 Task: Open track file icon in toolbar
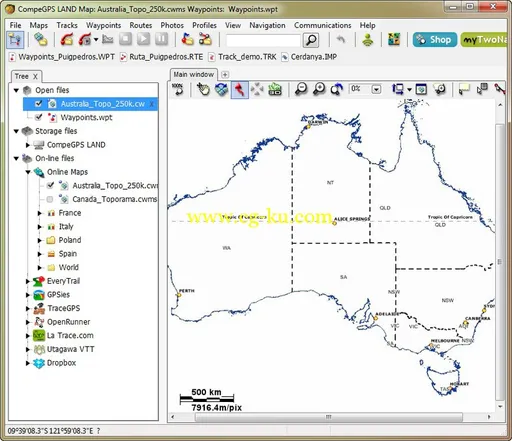click(67, 40)
